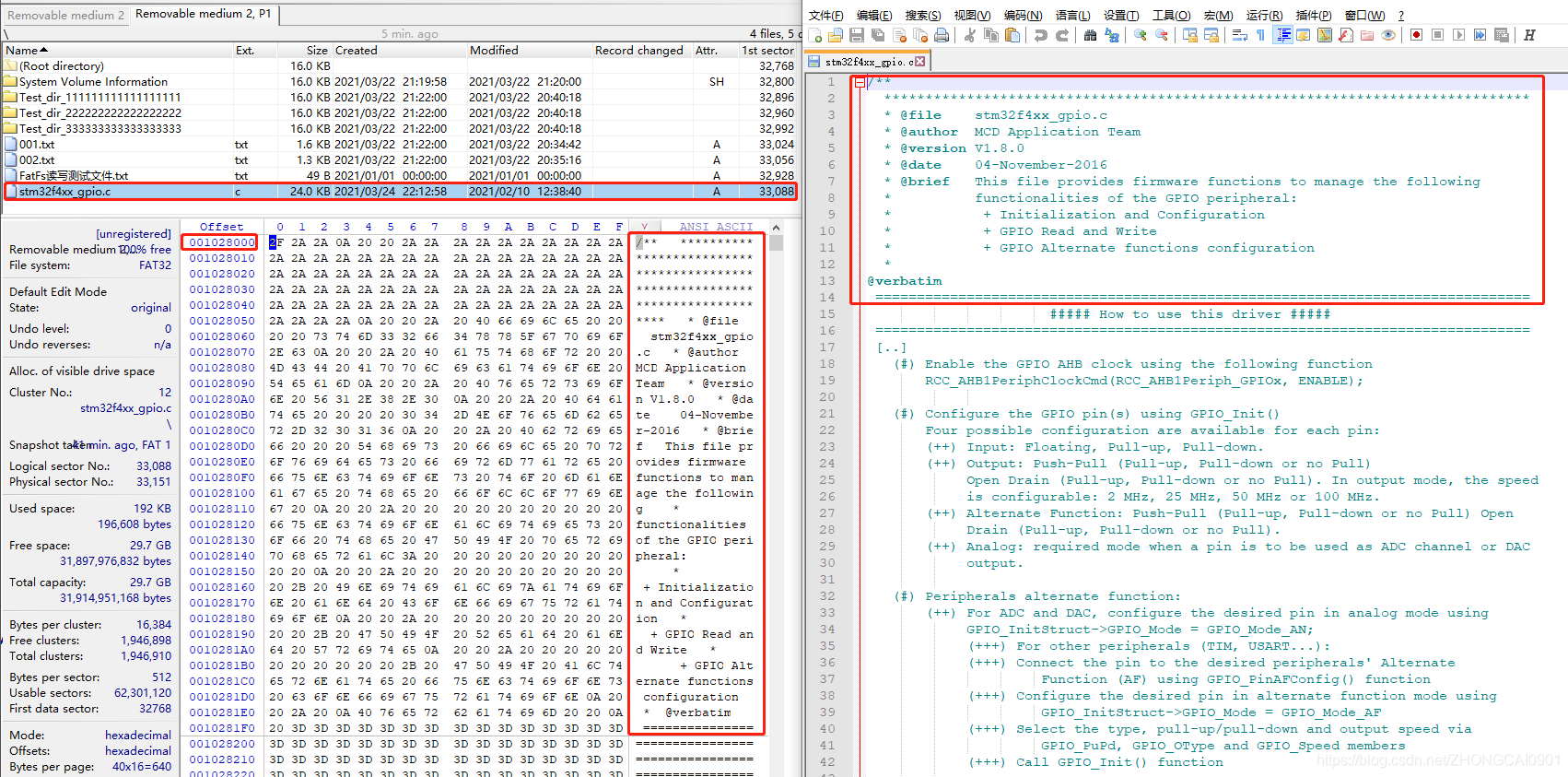Toggle synchronized vertical scrolling

pyautogui.click(x=1190, y=35)
